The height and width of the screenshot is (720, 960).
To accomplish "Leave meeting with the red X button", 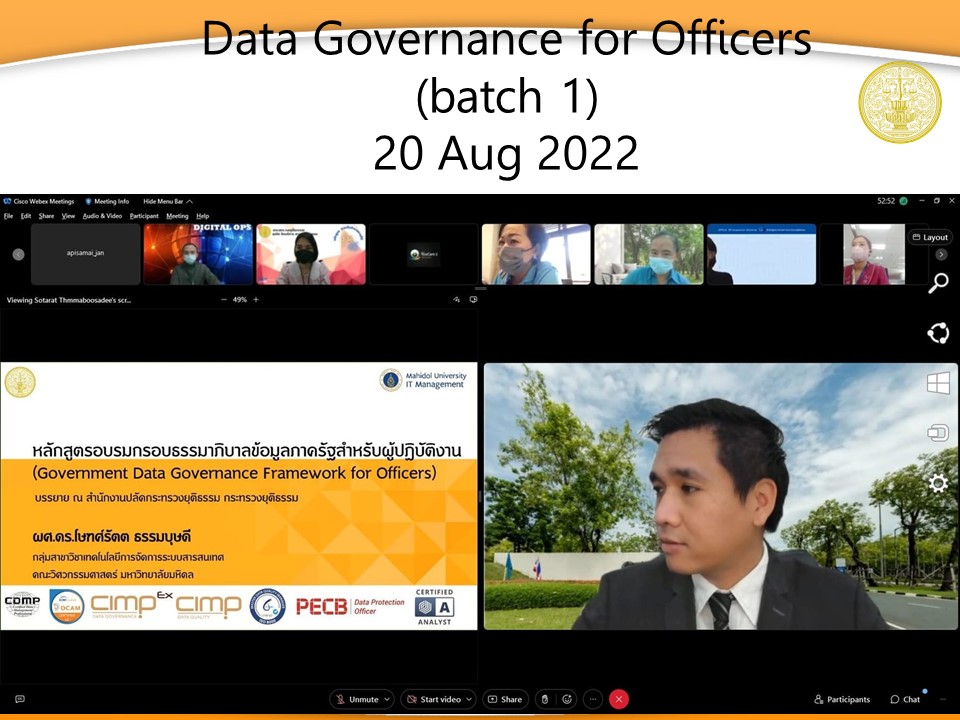I will (x=619, y=699).
